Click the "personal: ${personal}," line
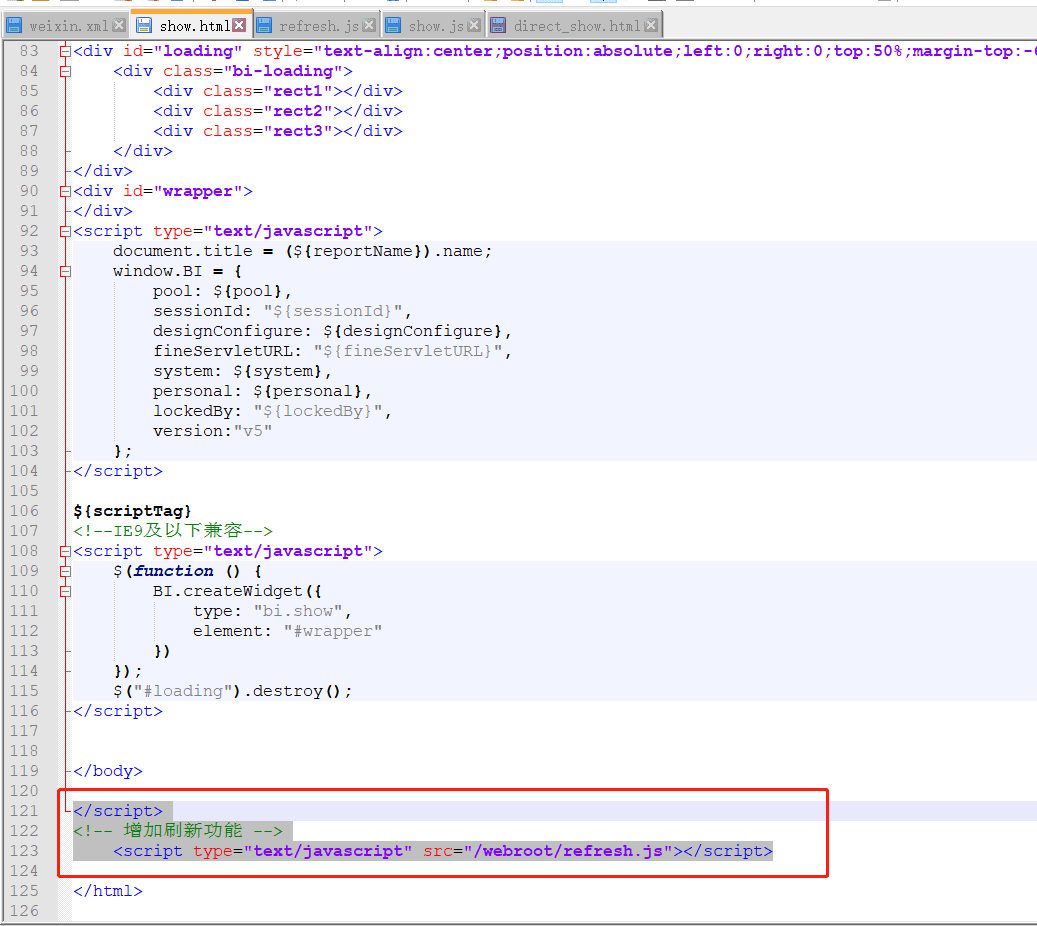This screenshot has width=1037, height=926. click(x=263, y=391)
